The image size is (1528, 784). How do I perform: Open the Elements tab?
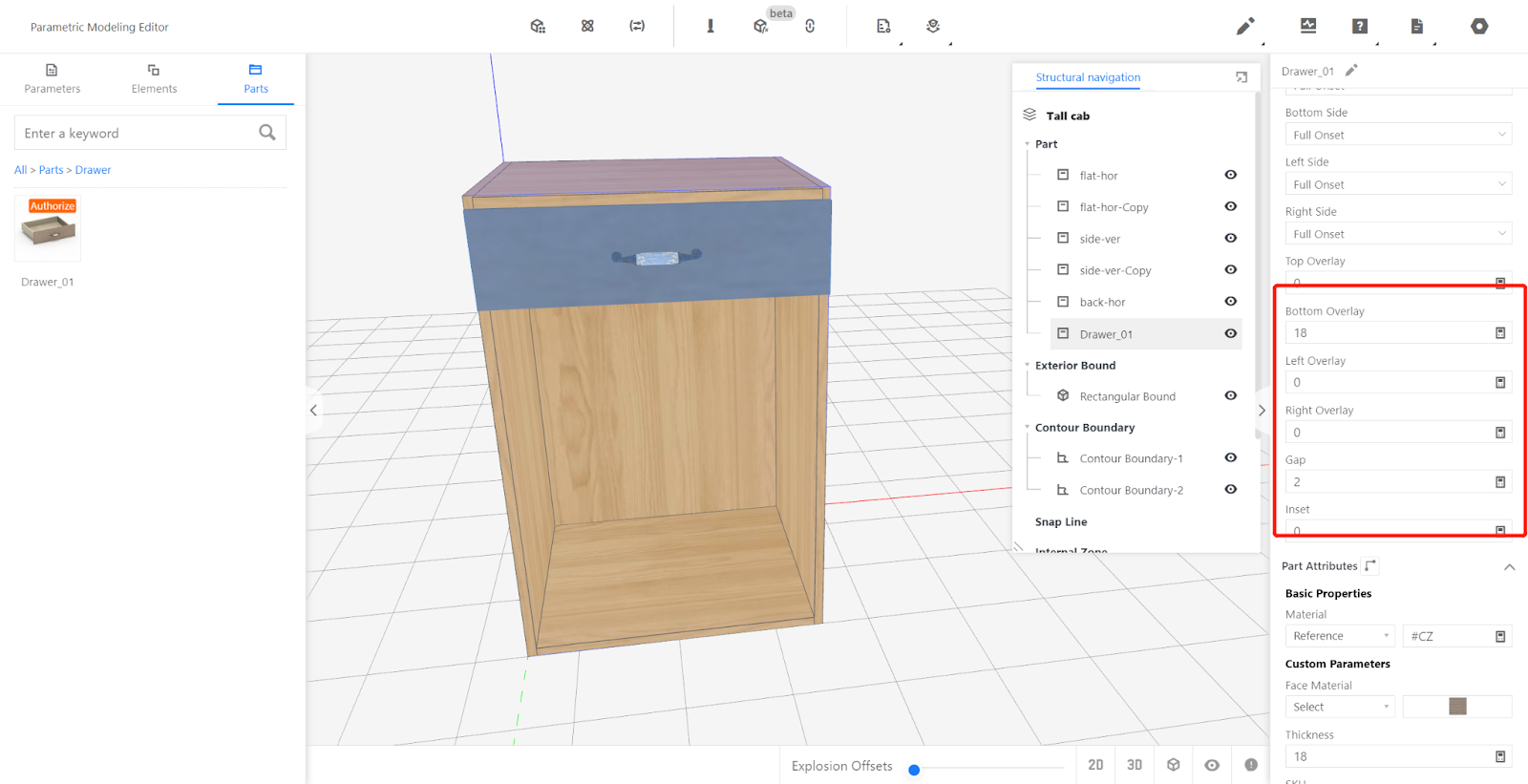click(154, 78)
